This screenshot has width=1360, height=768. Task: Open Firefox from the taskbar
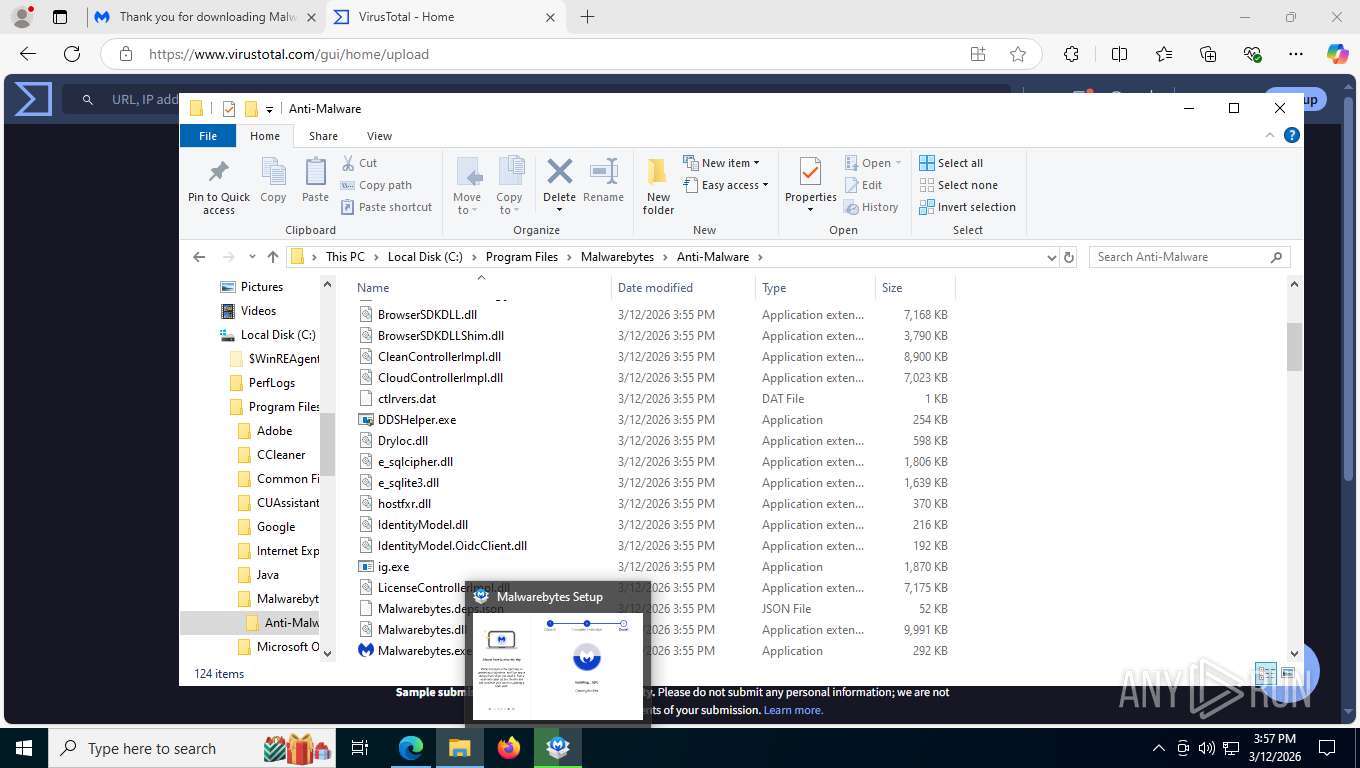click(509, 748)
